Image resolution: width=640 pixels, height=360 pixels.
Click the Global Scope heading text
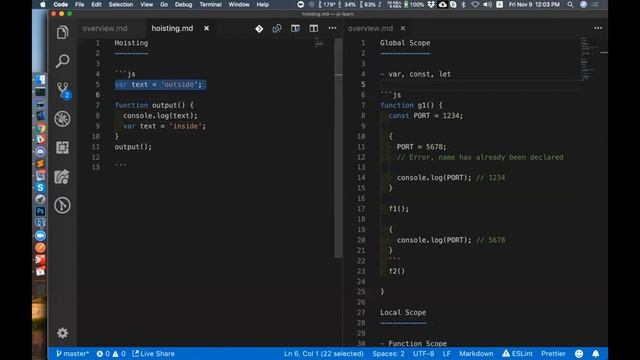pos(405,43)
